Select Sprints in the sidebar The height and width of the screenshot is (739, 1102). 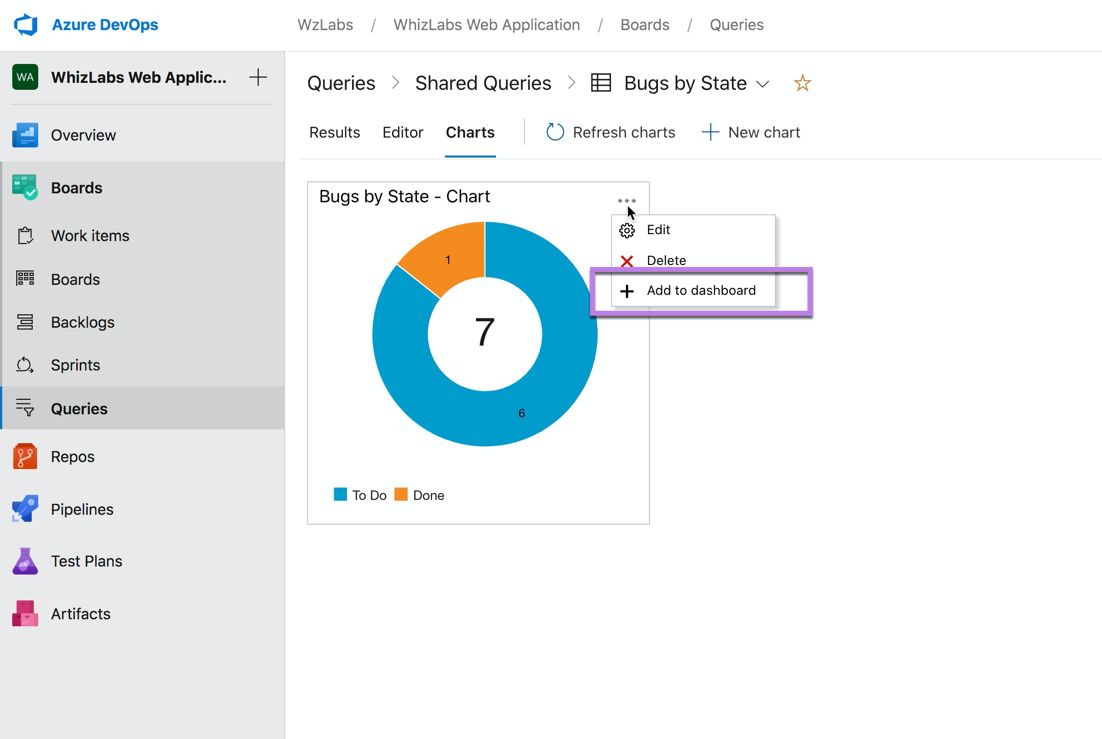pos(75,365)
